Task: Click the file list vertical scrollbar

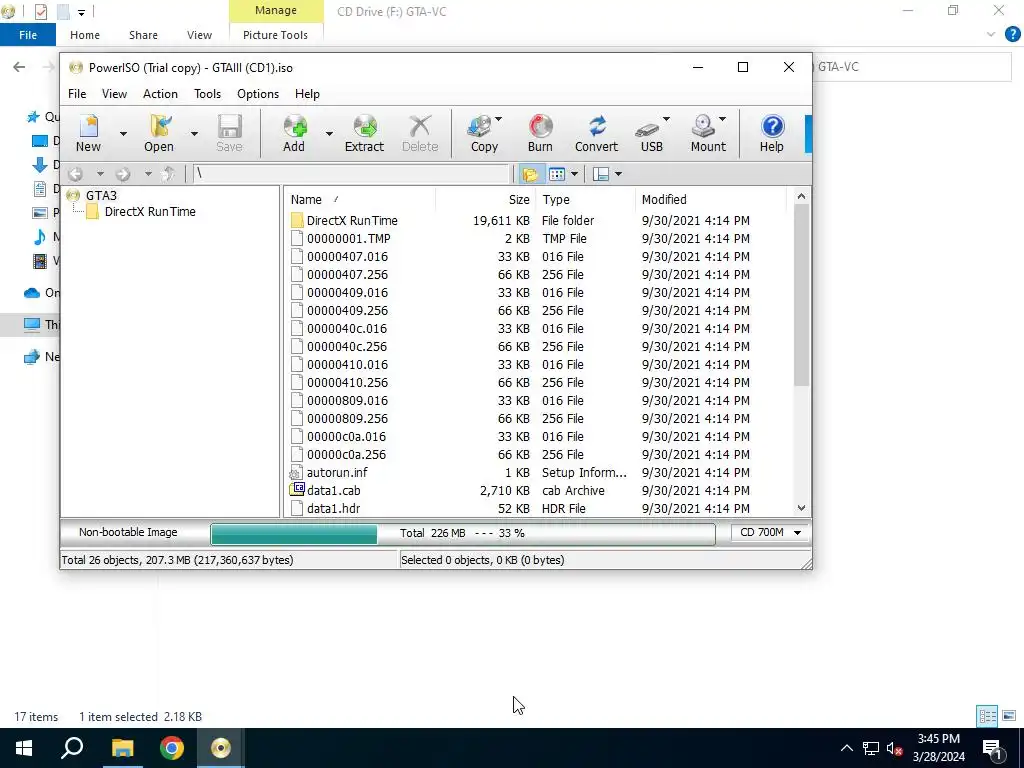Action: pyautogui.click(x=801, y=294)
